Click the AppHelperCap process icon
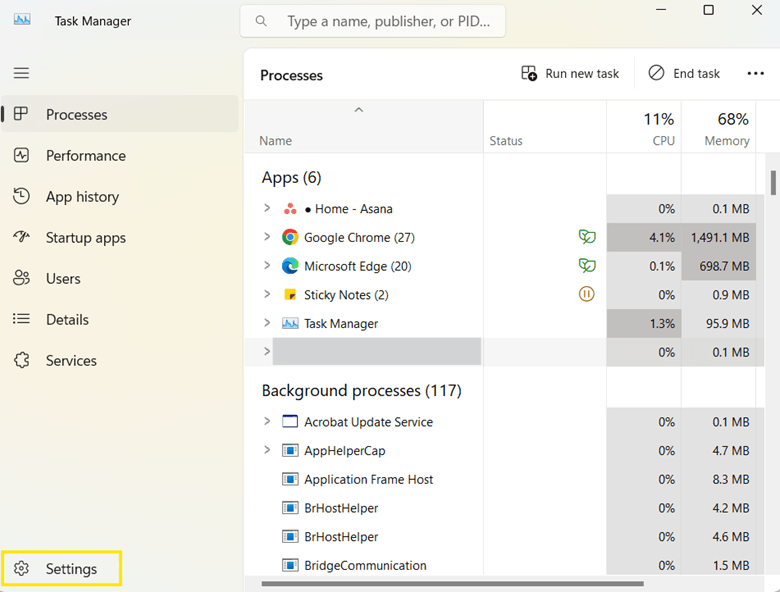This screenshot has height=592, width=780. 290,450
